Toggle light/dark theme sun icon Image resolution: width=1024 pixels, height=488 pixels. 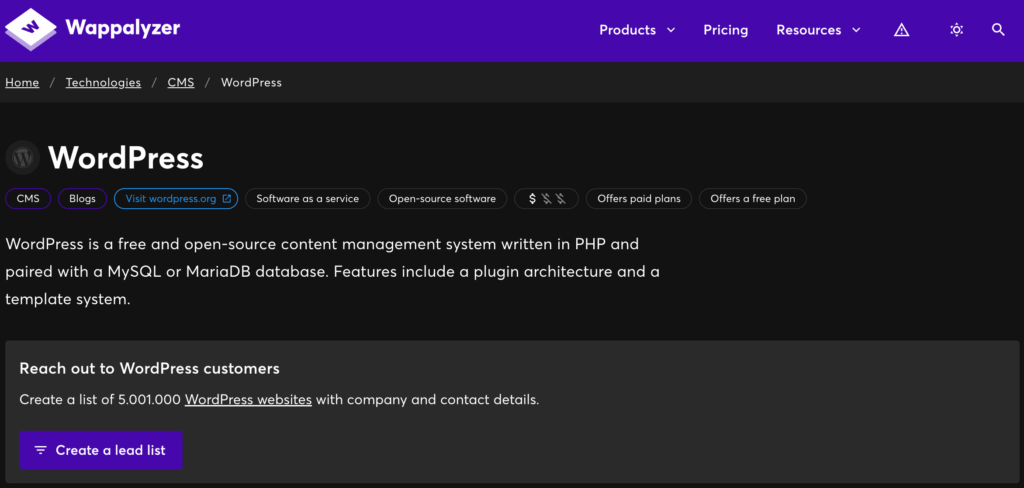click(956, 30)
